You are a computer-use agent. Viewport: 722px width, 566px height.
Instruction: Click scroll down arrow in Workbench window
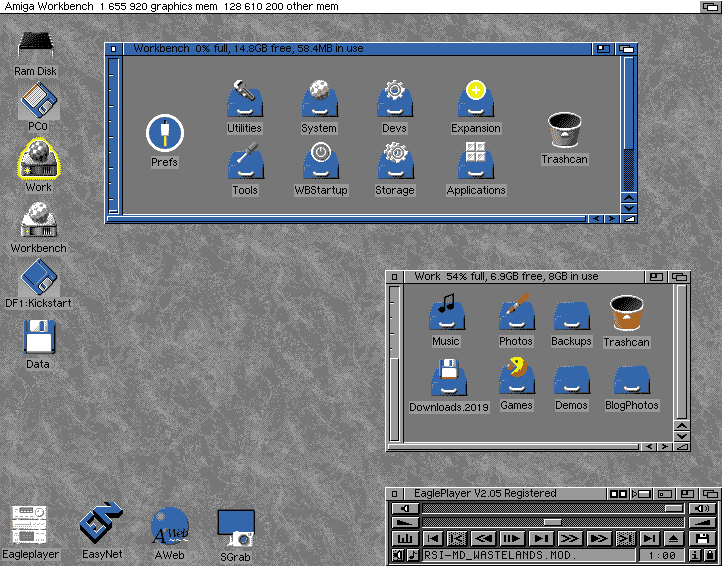(629, 208)
